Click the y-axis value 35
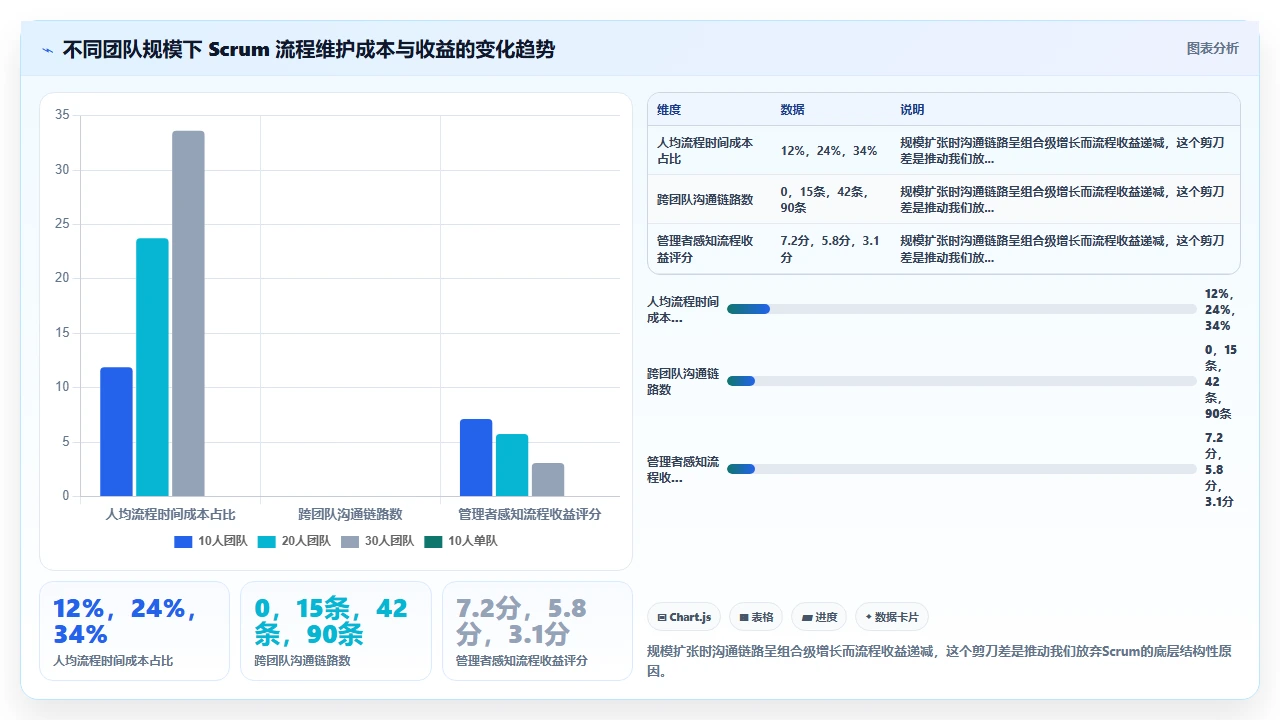The height and width of the screenshot is (720, 1280). pos(62,115)
